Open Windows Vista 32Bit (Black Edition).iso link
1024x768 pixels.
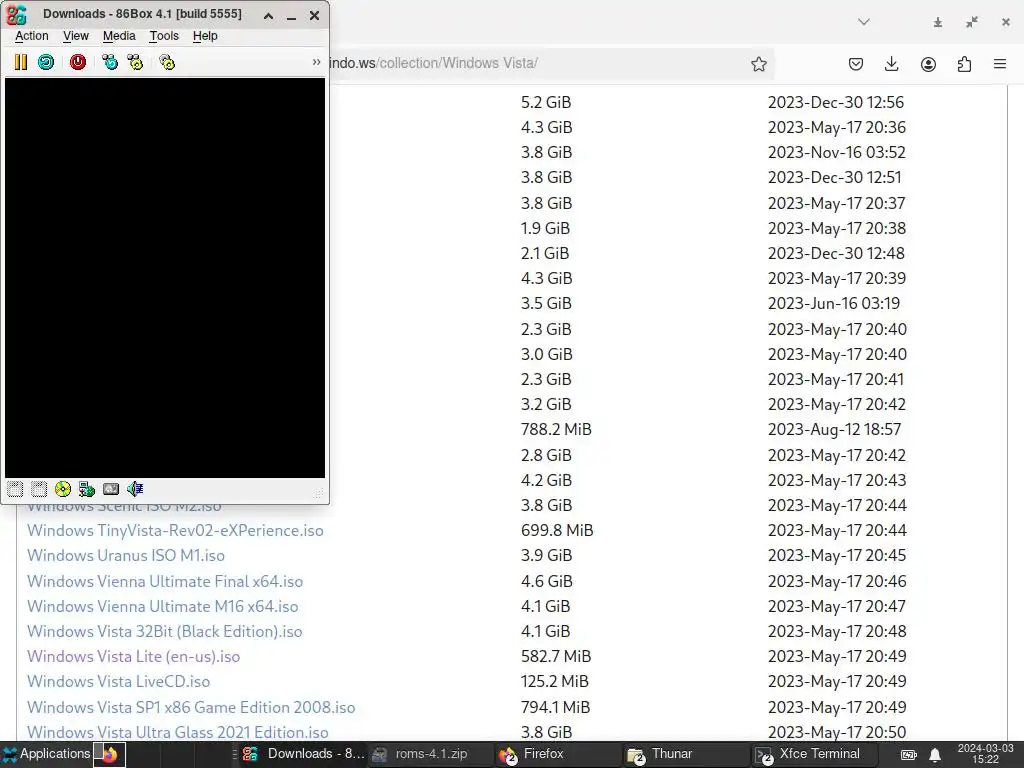pos(164,632)
